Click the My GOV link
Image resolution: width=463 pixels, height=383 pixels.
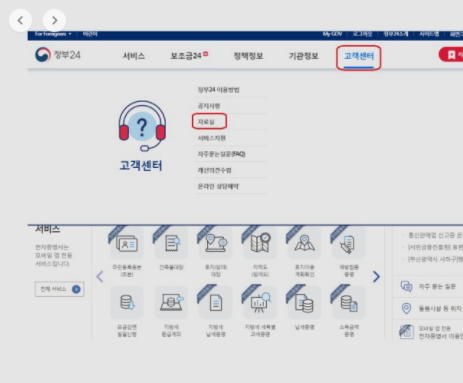[332, 34]
